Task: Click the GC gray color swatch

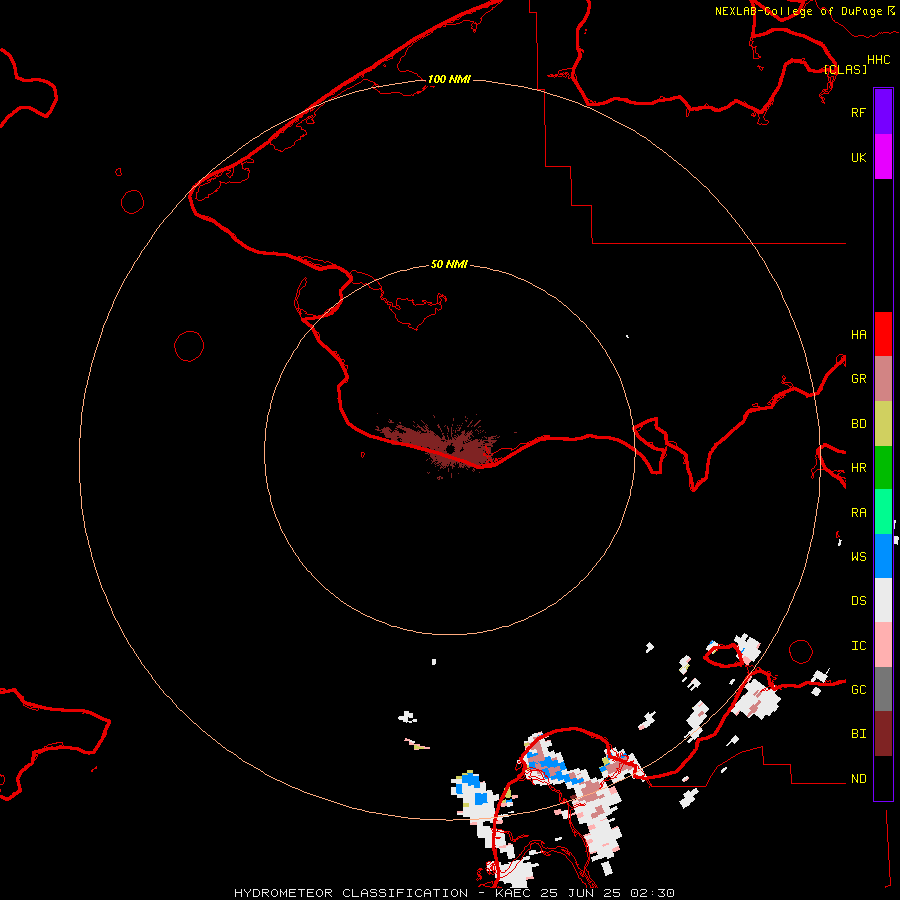Action: click(x=883, y=689)
